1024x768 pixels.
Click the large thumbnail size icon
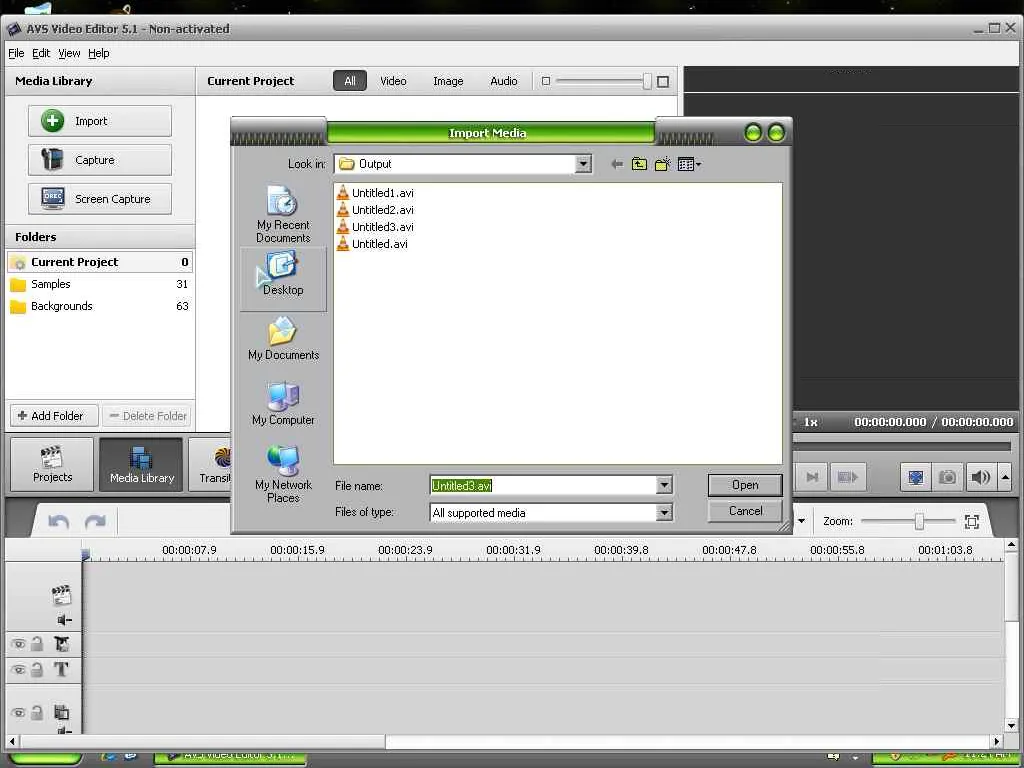(663, 82)
